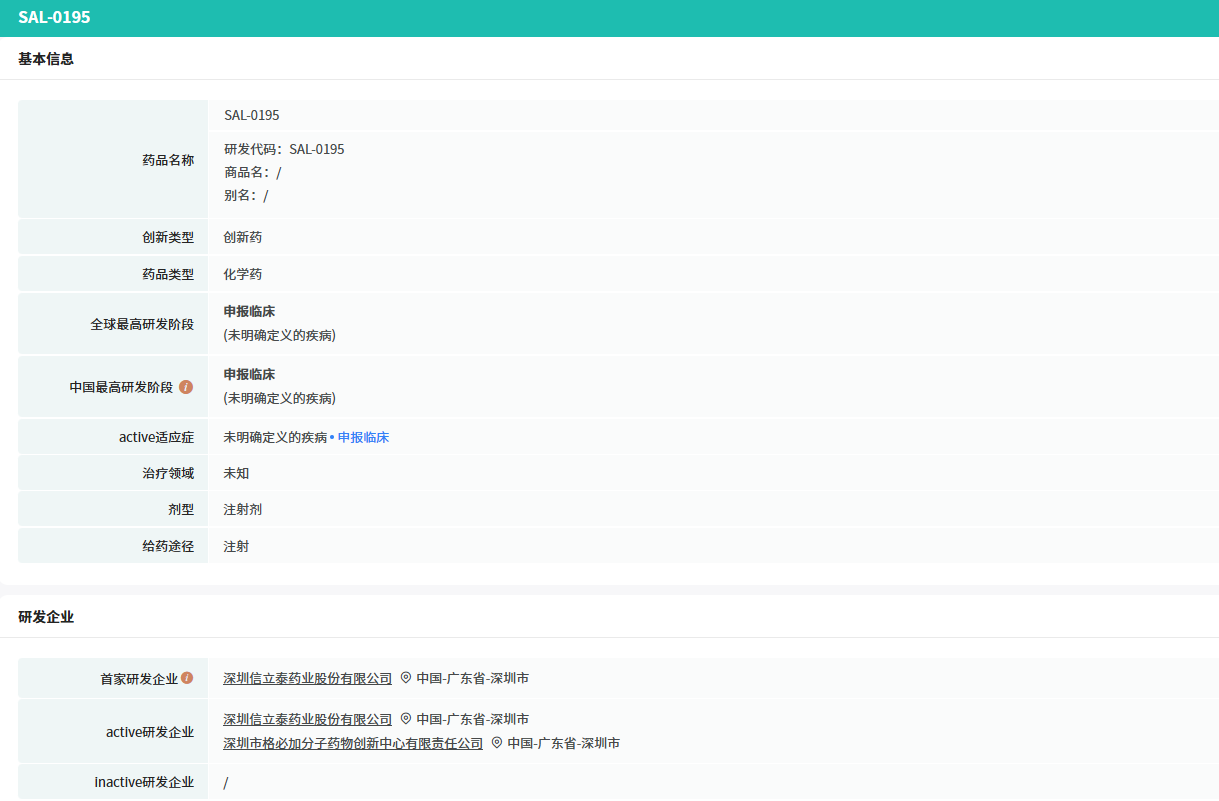Click the 未知 value for 治疗领域

pyautogui.click(x=237, y=473)
